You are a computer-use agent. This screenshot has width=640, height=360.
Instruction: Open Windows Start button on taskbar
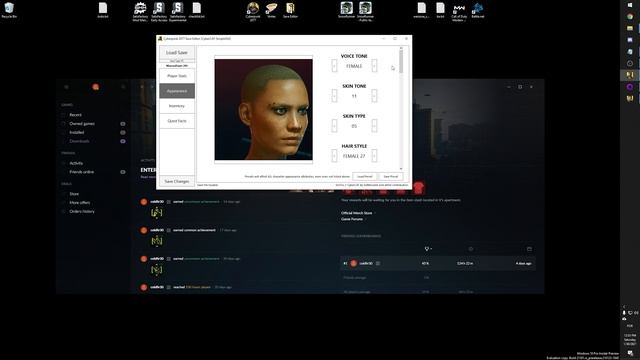(x=630, y=4)
